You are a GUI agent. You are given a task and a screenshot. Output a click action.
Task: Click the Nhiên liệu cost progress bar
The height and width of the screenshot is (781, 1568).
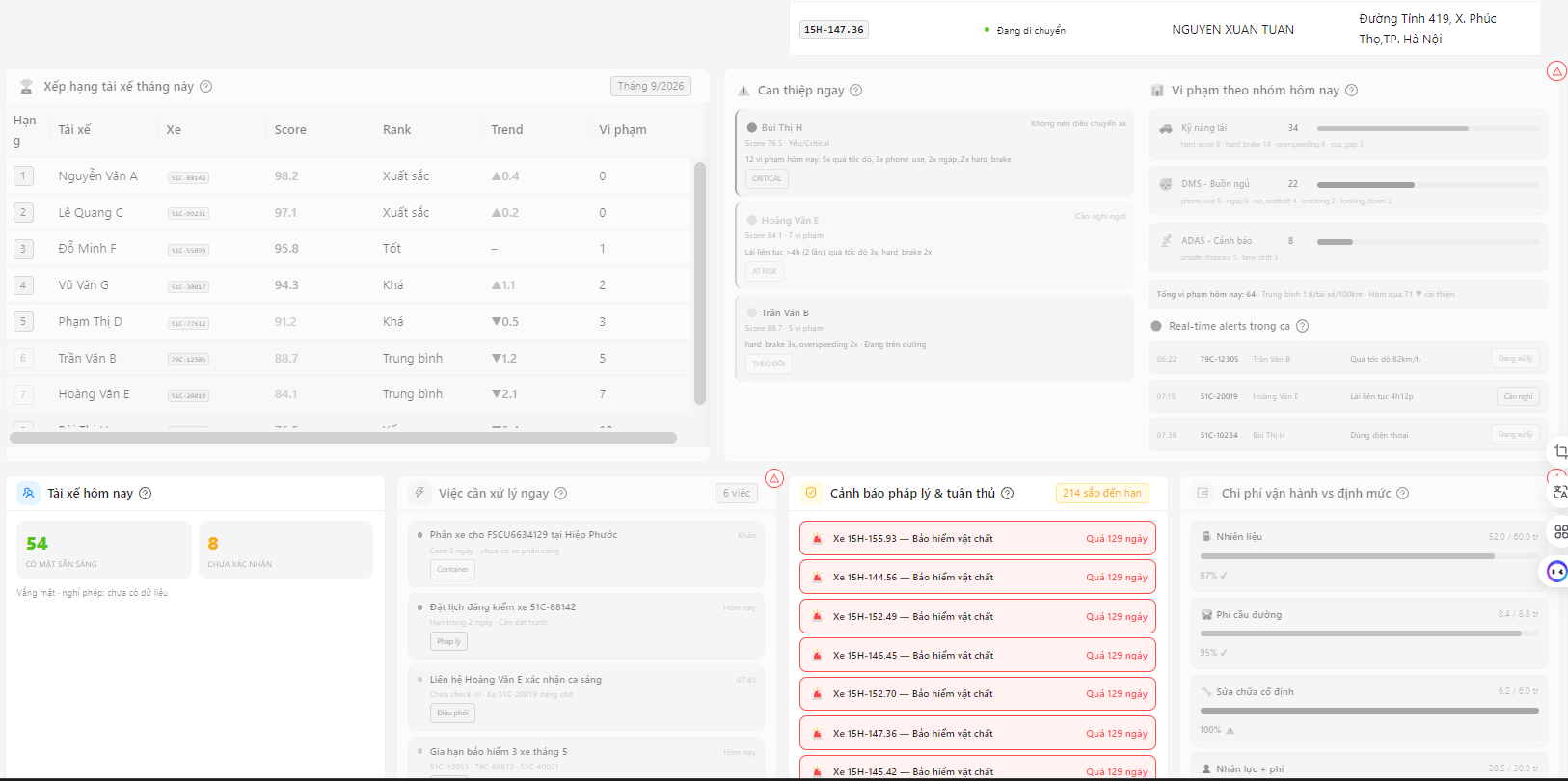pos(1369,556)
